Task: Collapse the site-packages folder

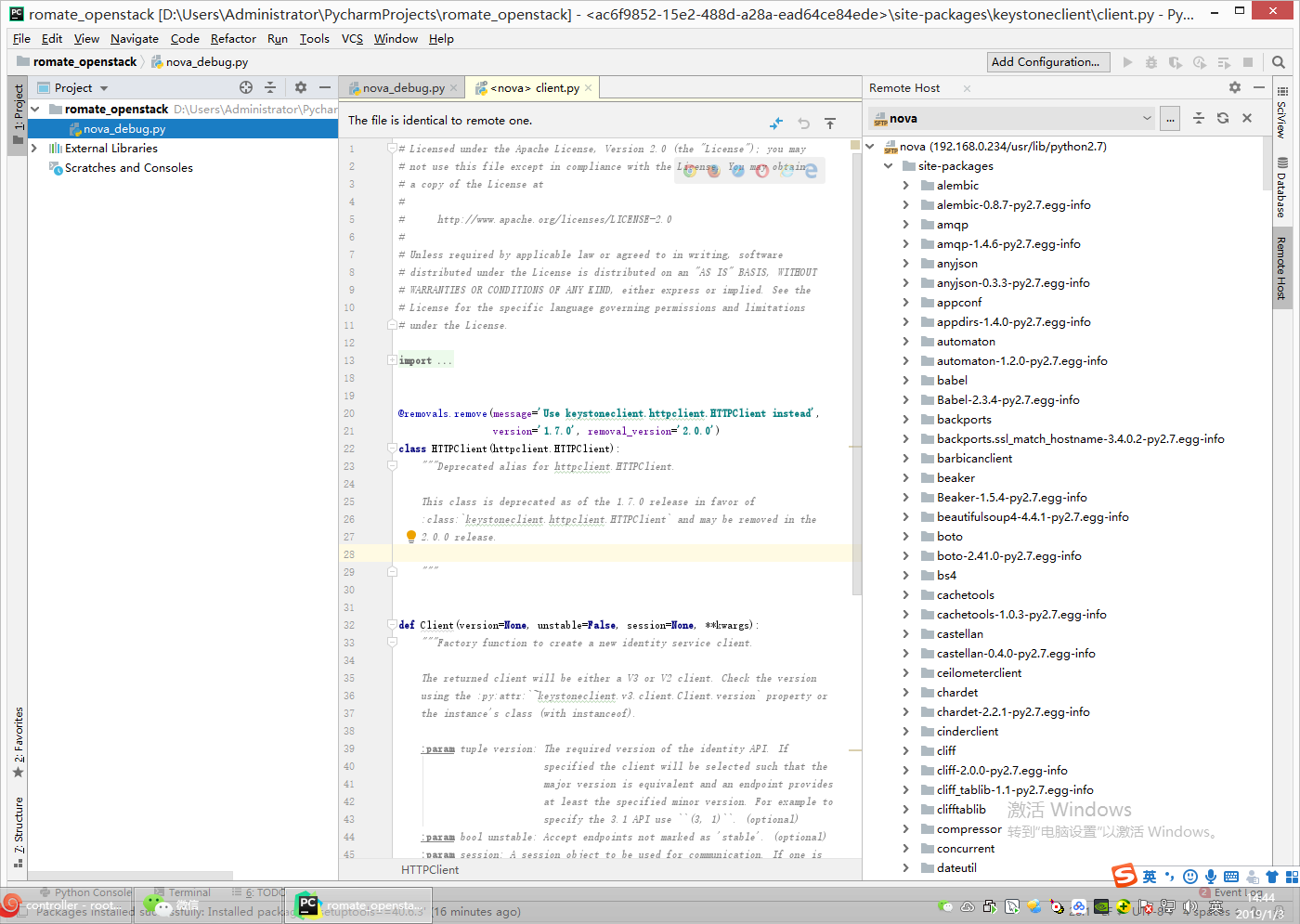Action: click(x=889, y=166)
